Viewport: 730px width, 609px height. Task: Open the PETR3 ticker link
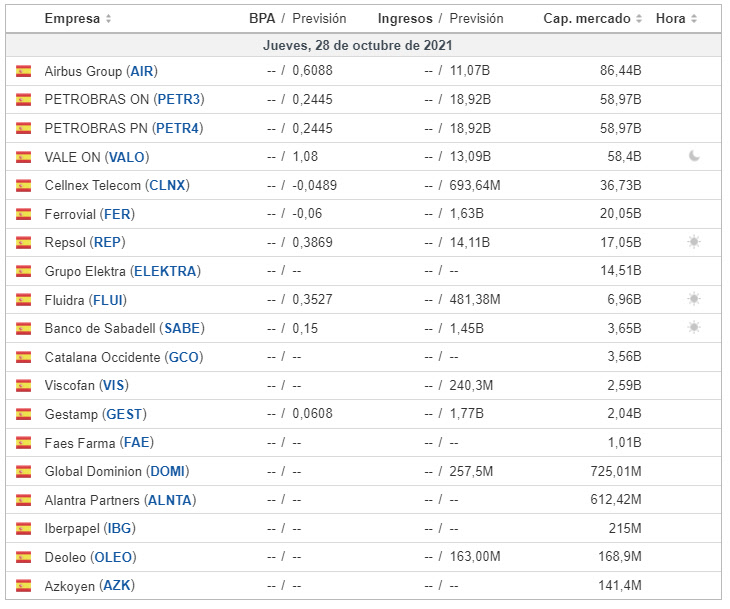point(179,100)
